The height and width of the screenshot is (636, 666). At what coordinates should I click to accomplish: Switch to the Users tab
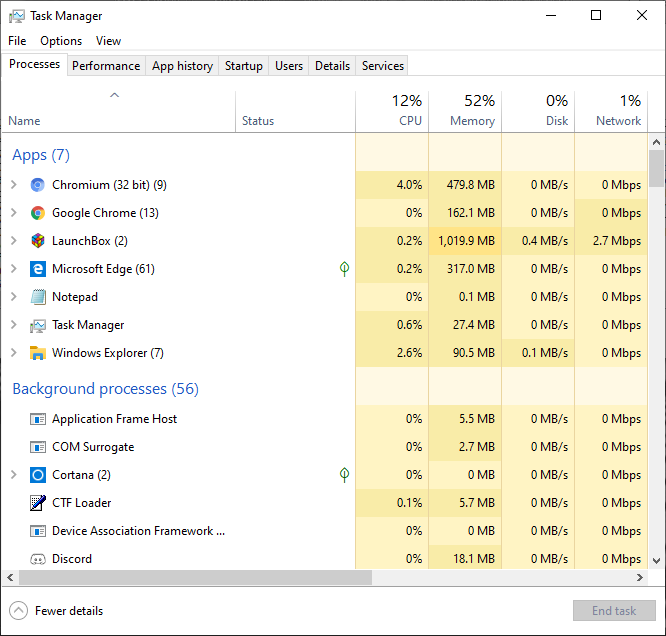289,66
